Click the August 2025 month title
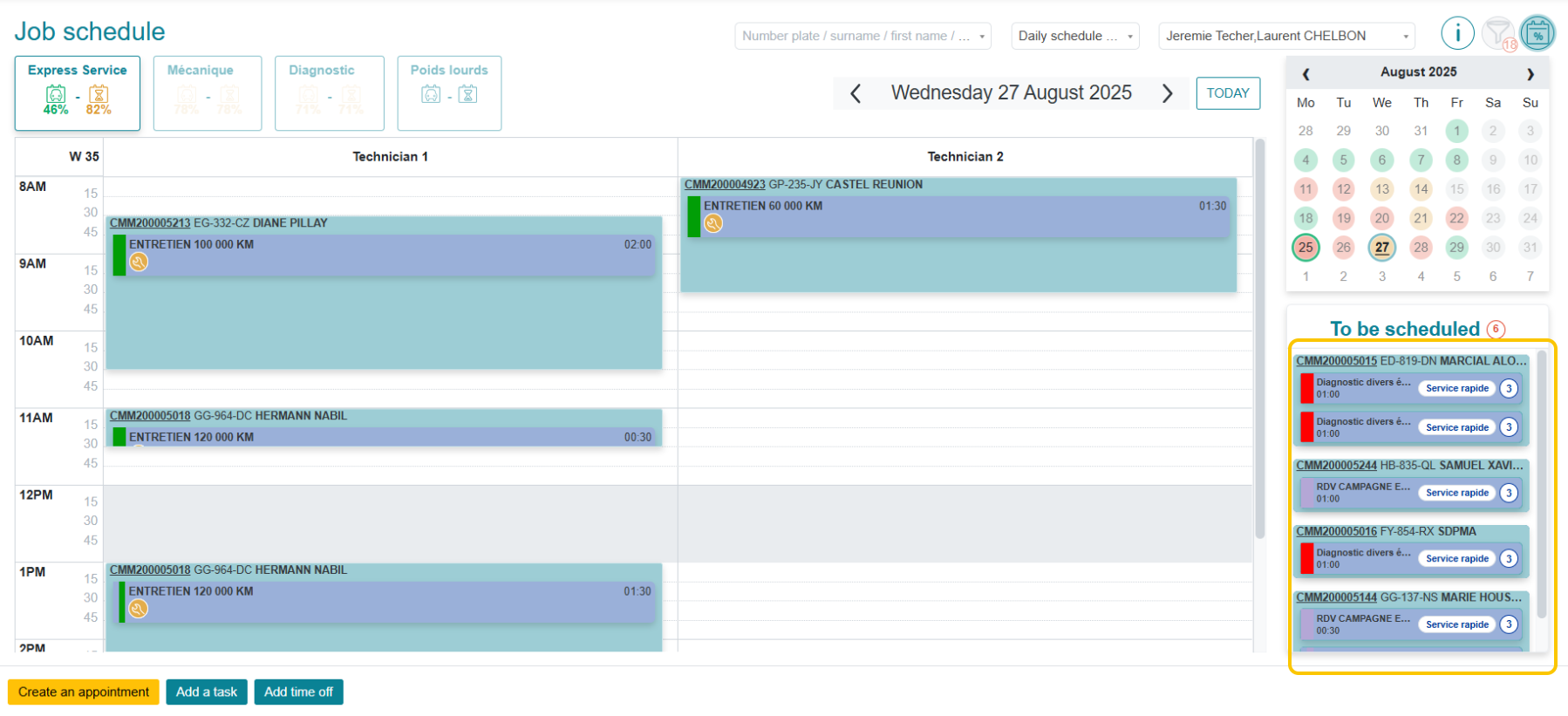 tap(1418, 72)
